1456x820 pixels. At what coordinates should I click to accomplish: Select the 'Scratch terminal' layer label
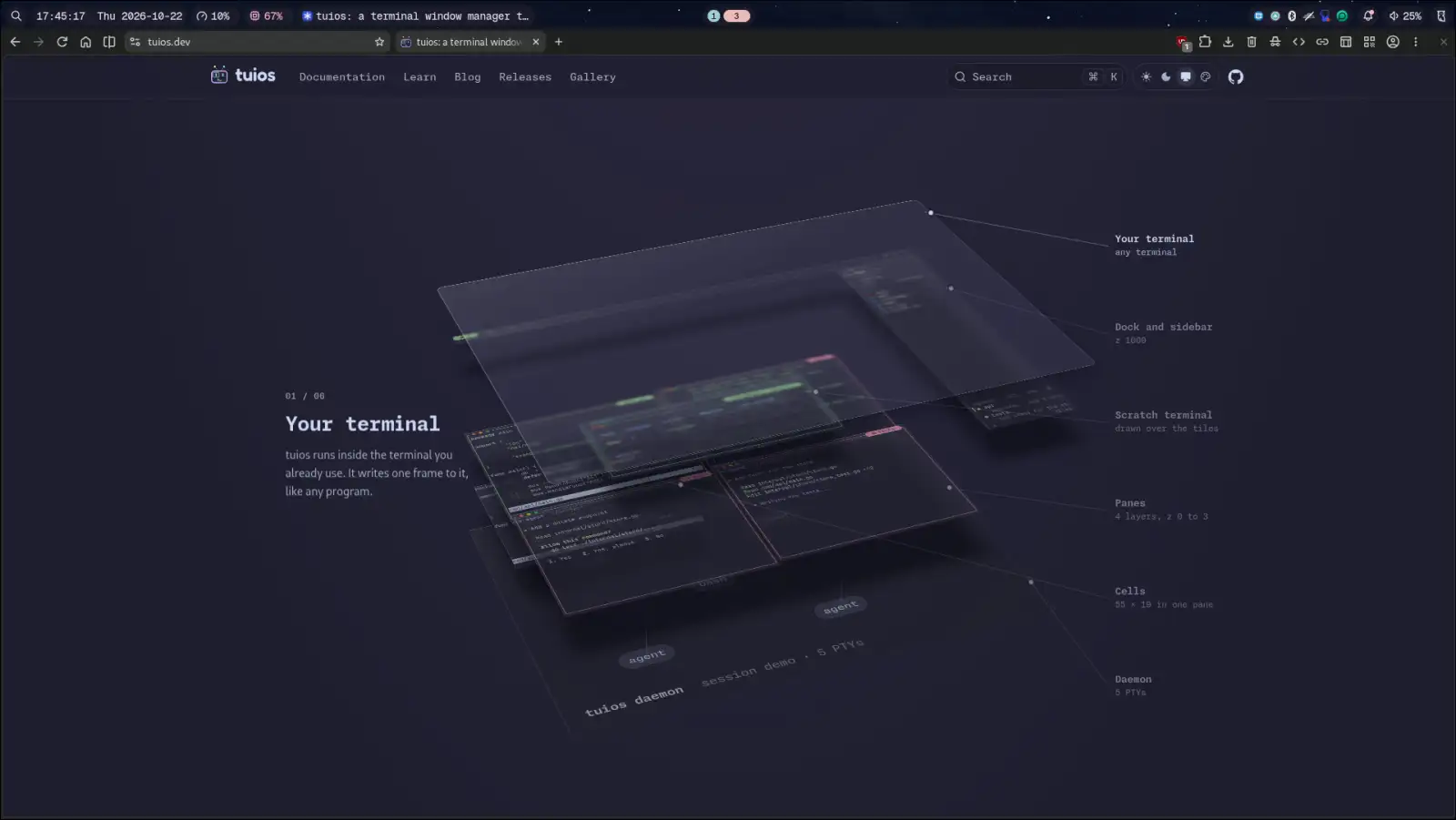pos(1163,415)
